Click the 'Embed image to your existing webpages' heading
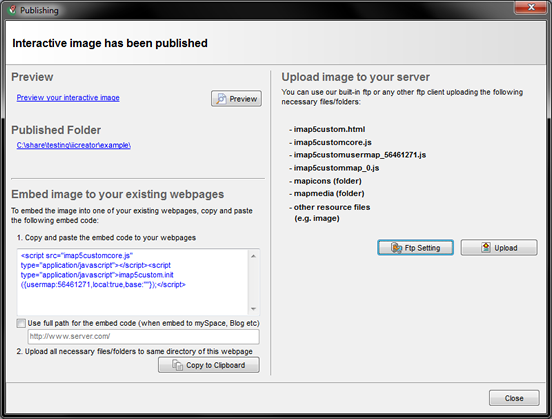 118,194
